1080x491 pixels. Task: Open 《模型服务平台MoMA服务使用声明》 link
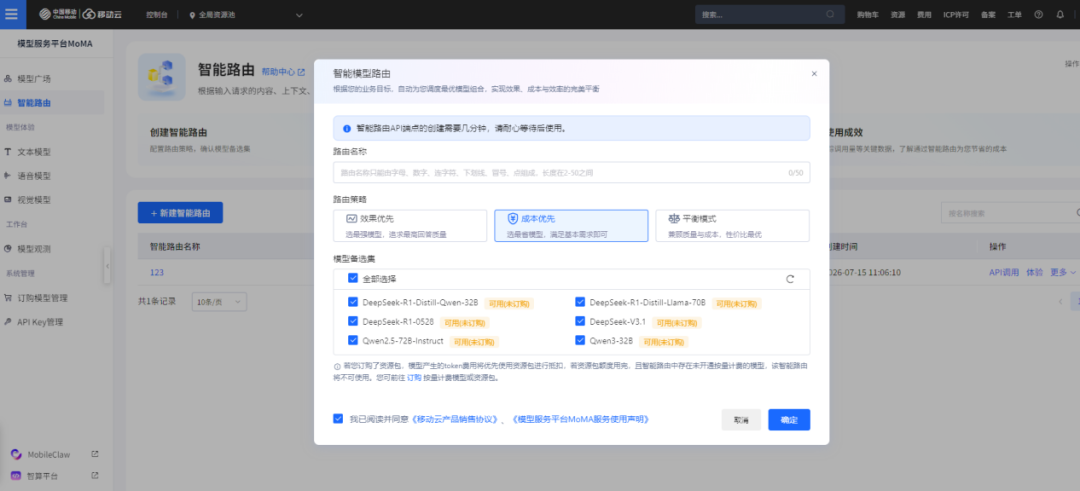(581, 419)
